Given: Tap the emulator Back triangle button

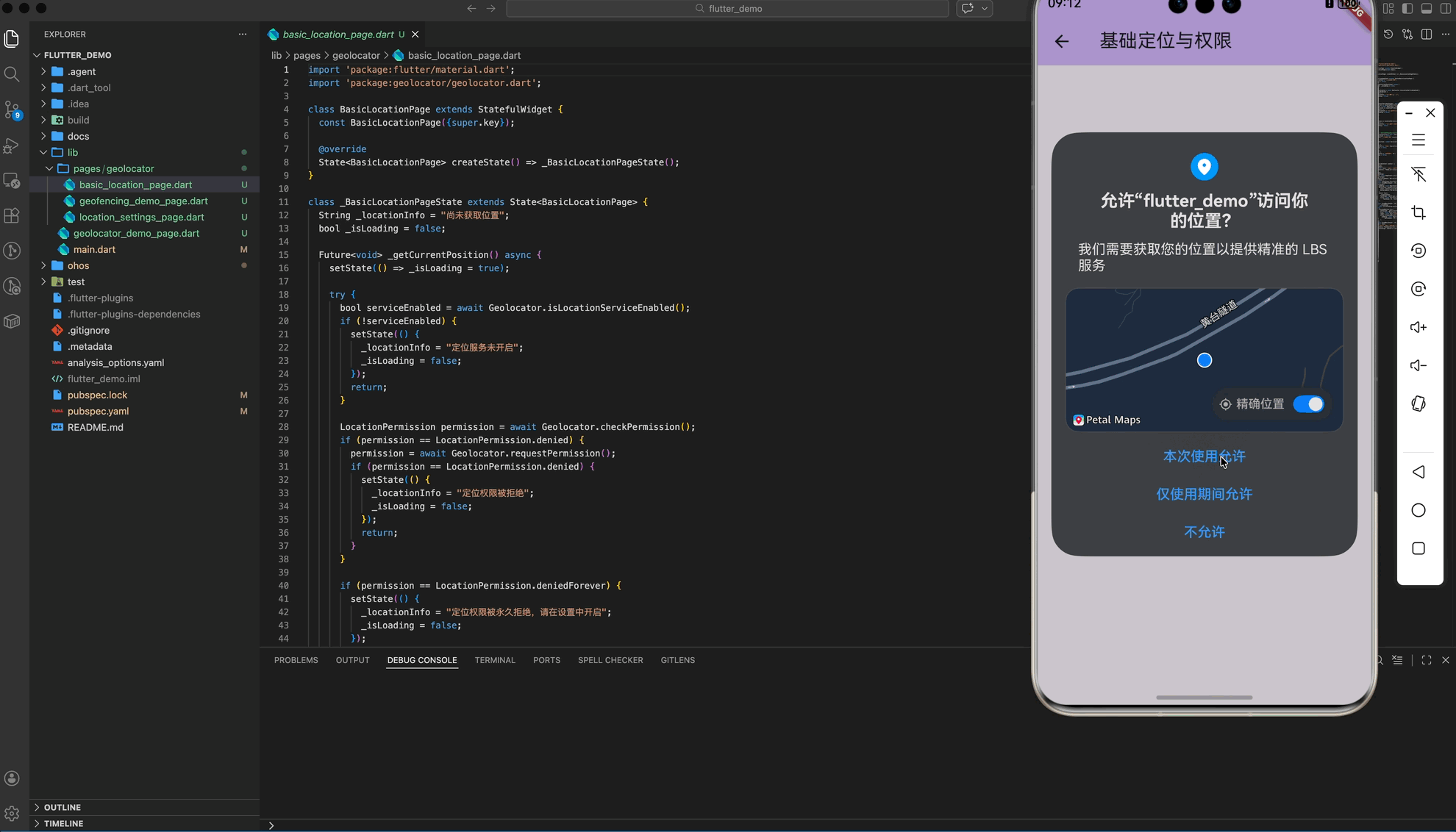Looking at the screenshot, I should 1418,472.
